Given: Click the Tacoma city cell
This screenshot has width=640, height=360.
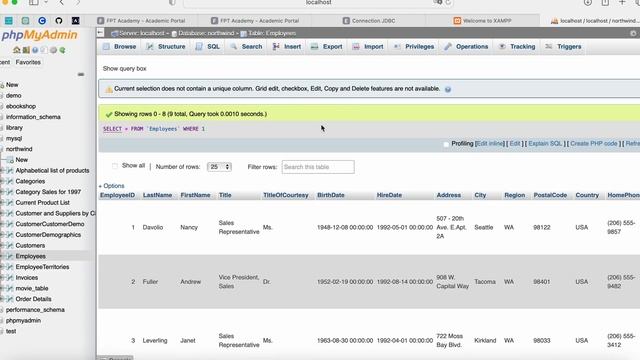Looking at the screenshot, I should tap(485, 282).
